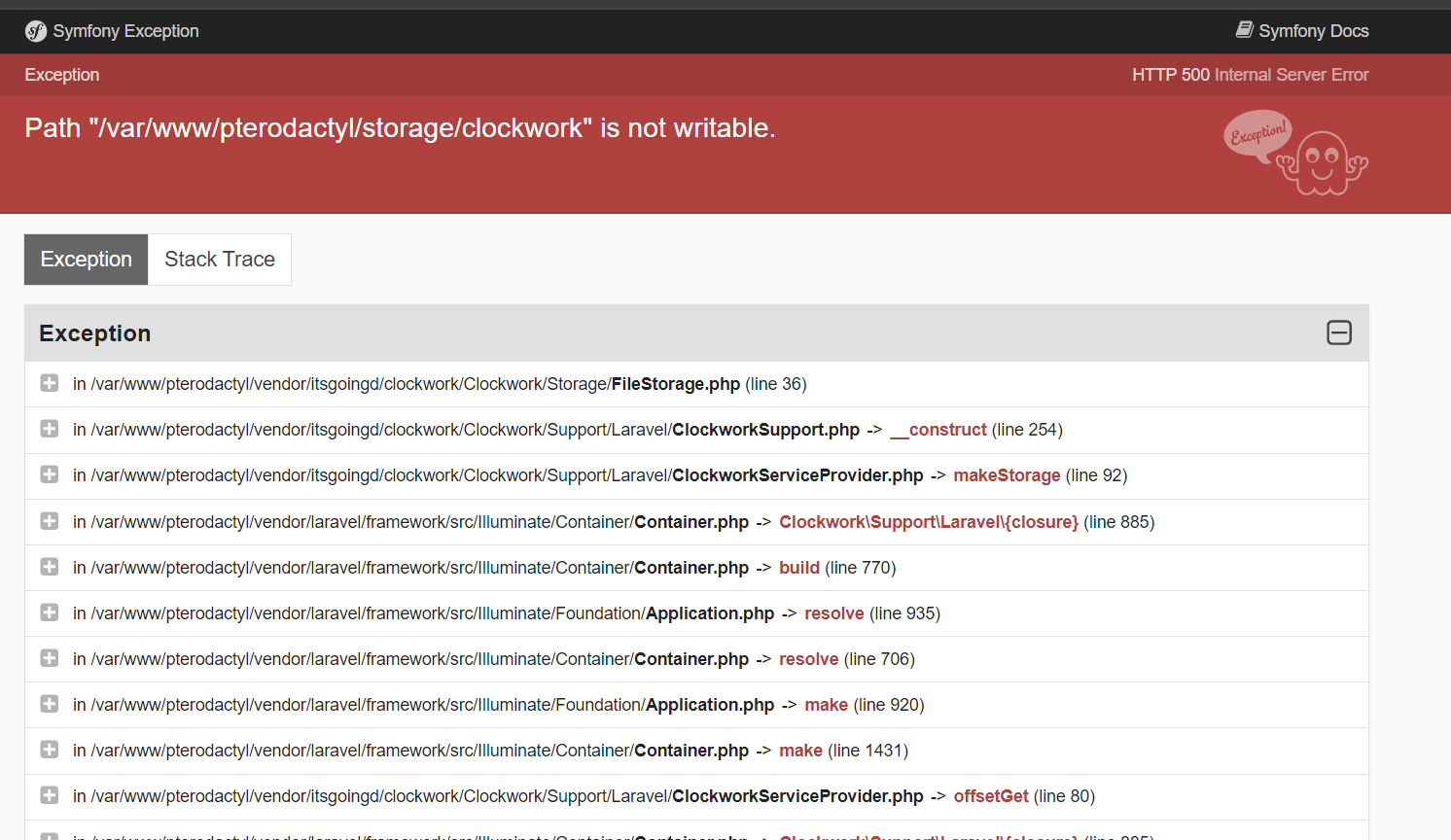Click the "build" method name
Screen dimensions: 1451x840
coord(799,568)
